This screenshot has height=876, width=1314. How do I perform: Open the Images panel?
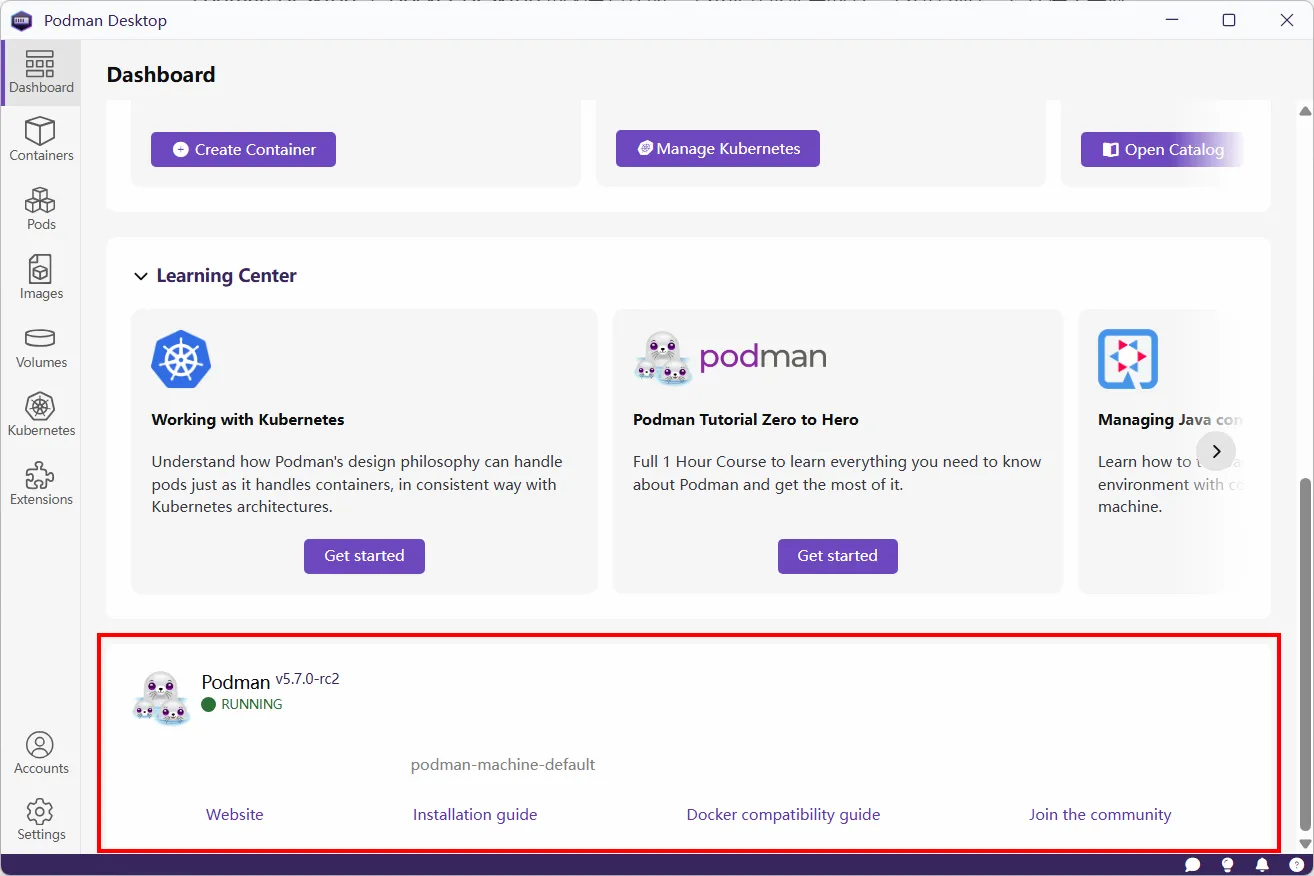(41, 277)
